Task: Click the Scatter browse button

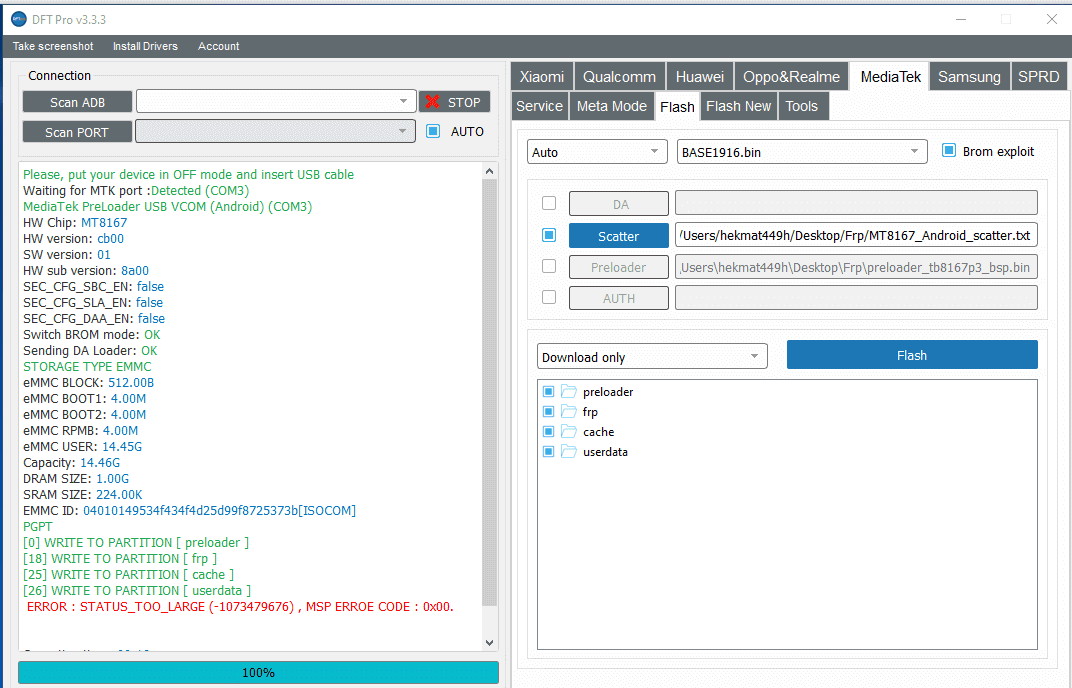Action: pos(619,236)
